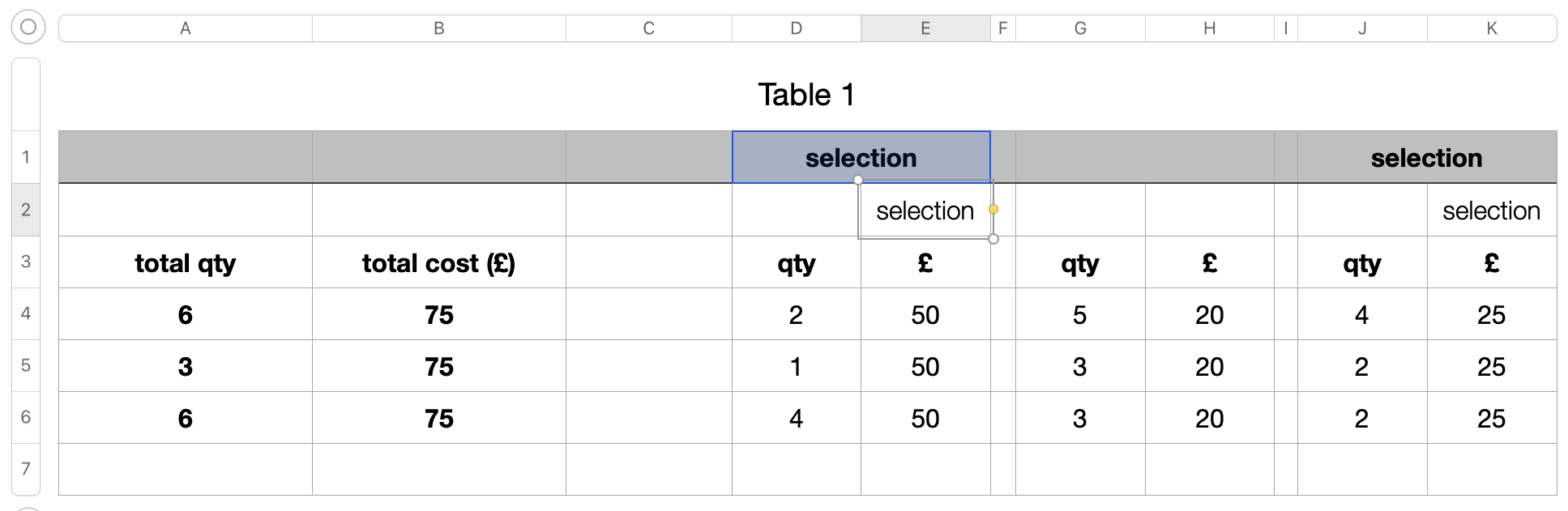1568x511 pixels.
Task: Click the yellow autofill handle dot
Action: coord(993,209)
